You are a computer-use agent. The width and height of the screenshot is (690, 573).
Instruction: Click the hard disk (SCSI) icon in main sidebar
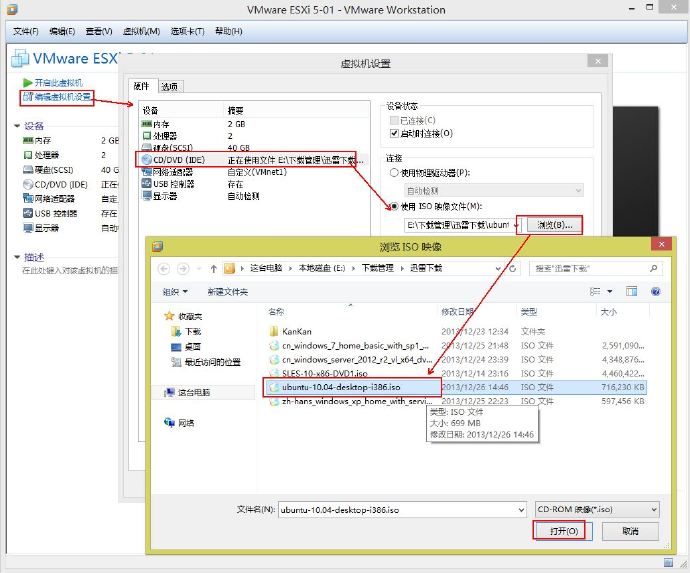click(x=28, y=169)
